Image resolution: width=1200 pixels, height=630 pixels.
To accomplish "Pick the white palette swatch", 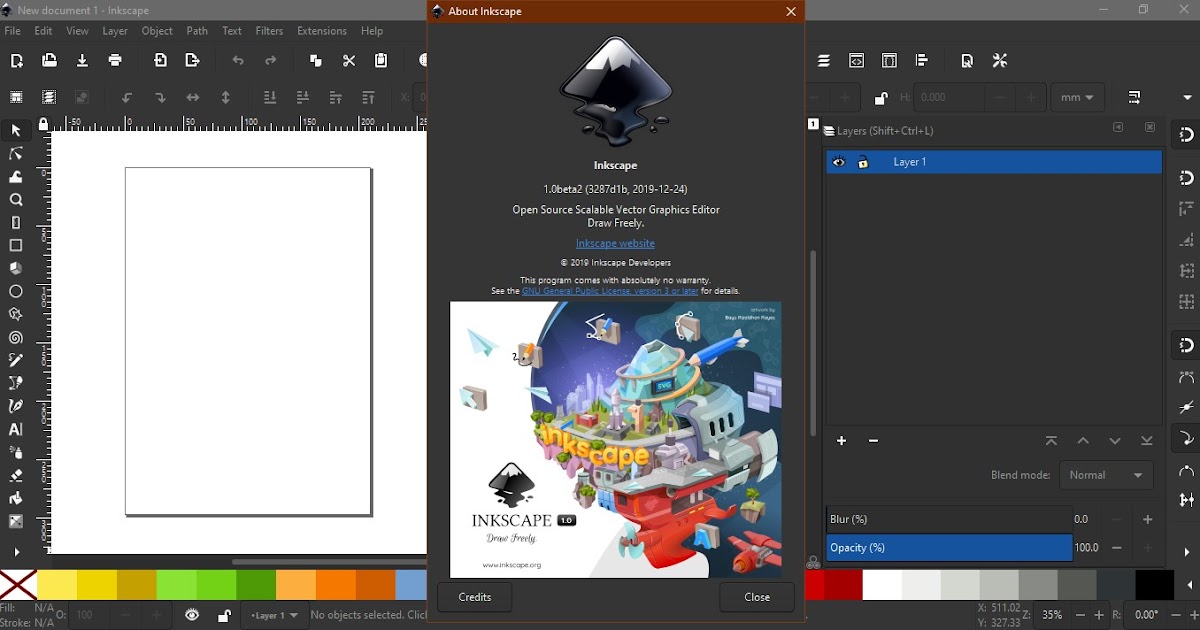I will pyautogui.click(x=882, y=585).
